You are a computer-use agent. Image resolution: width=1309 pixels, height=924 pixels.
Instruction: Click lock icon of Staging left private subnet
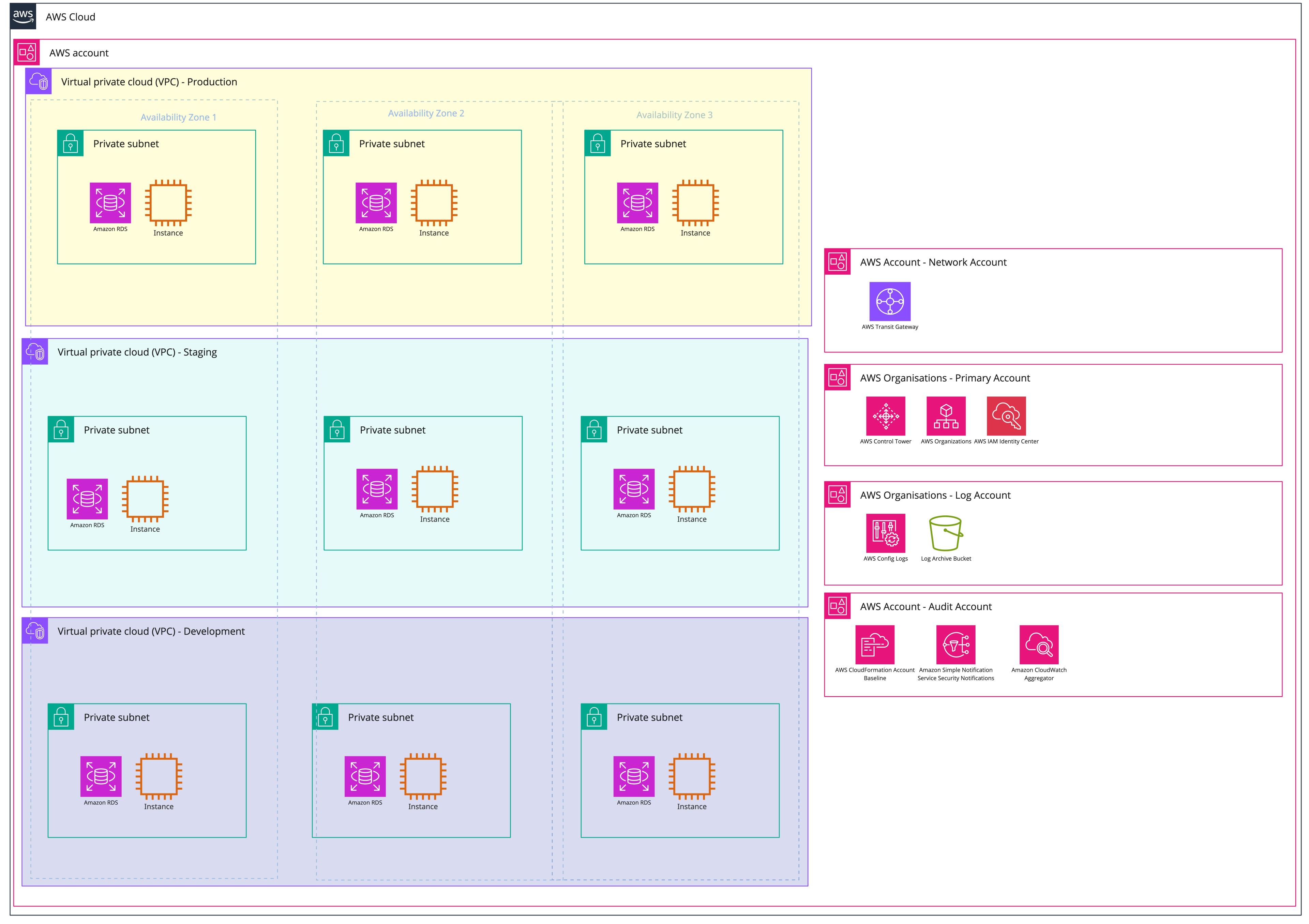pos(61,430)
